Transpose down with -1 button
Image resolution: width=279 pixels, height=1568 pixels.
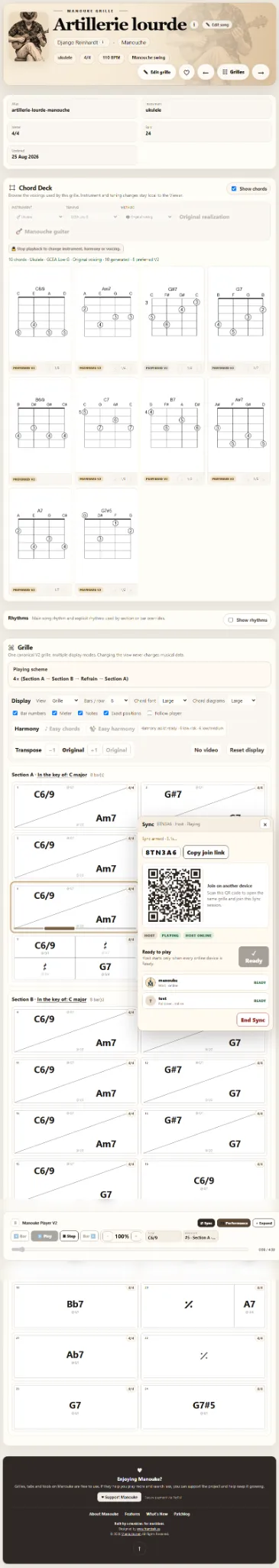(x=52, y=750)
